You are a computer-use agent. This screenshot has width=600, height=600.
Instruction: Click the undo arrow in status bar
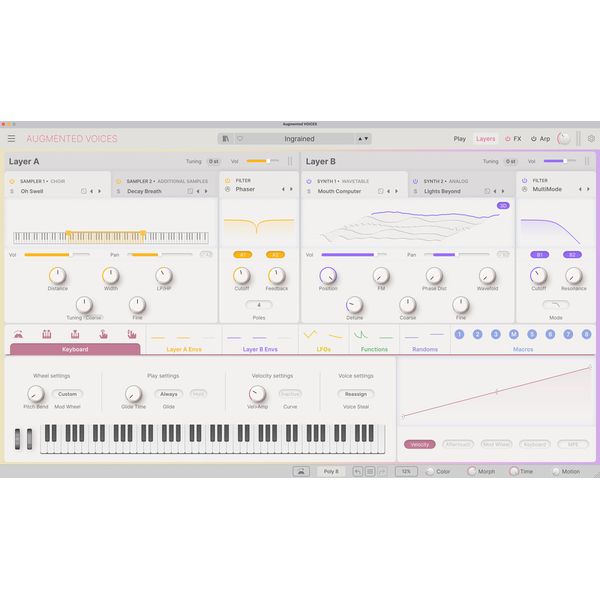click(357, 471)
